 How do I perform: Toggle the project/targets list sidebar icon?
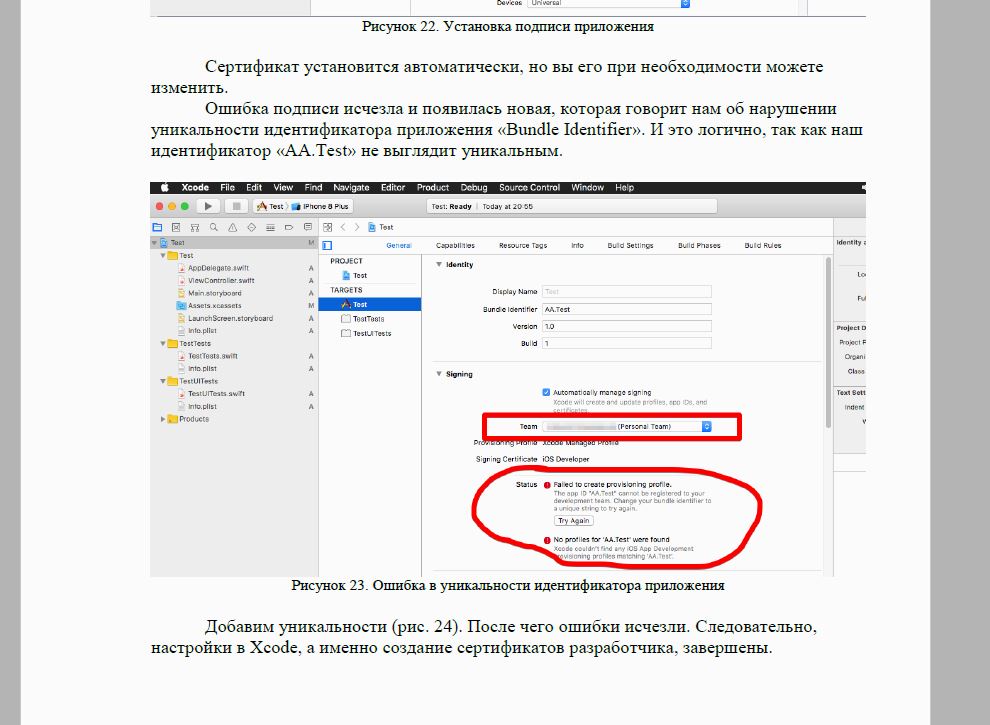tap(327, 246)
